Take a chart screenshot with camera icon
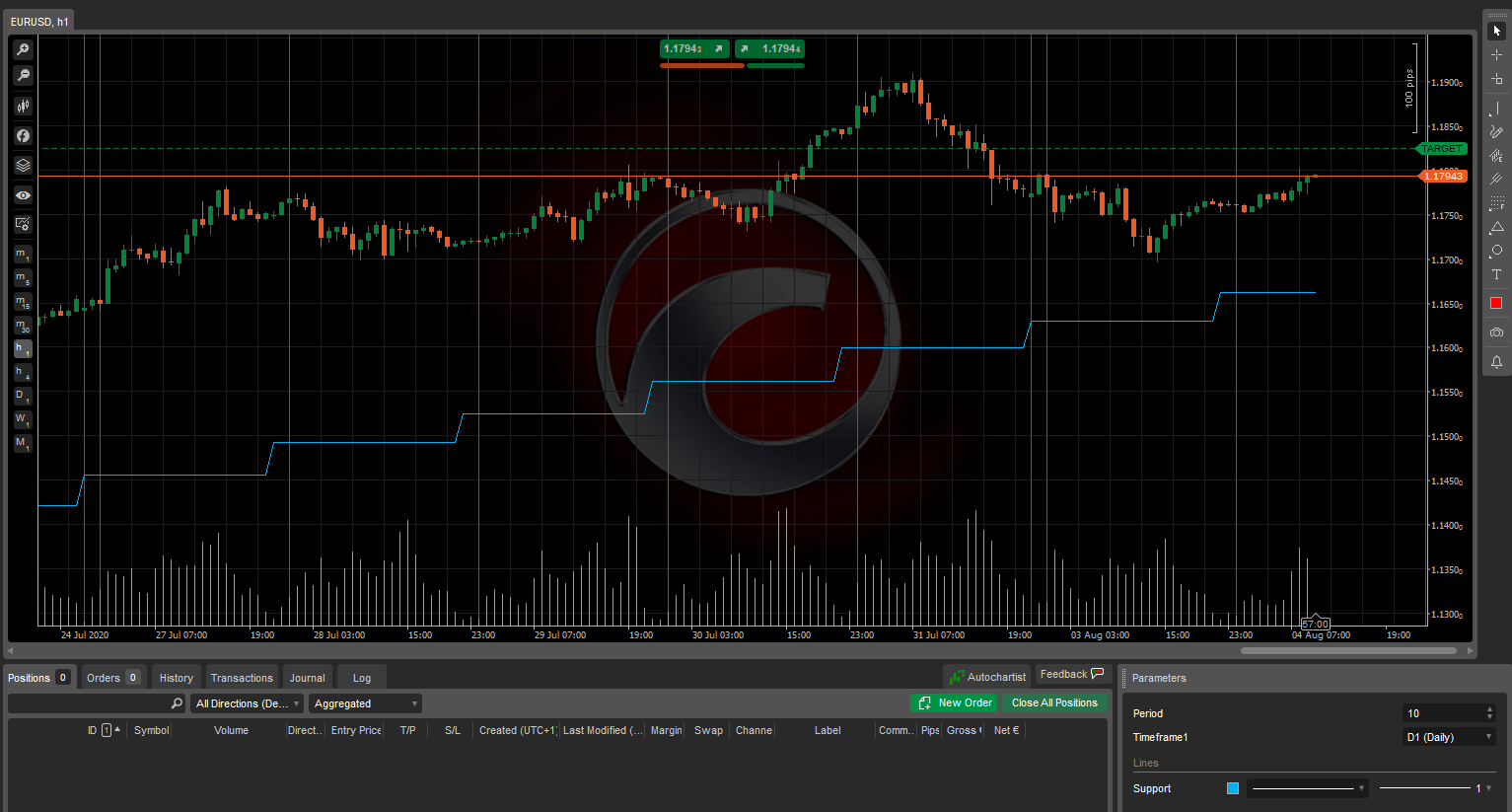Screen dimensions: 1512x812 (x=1496, y=332)
